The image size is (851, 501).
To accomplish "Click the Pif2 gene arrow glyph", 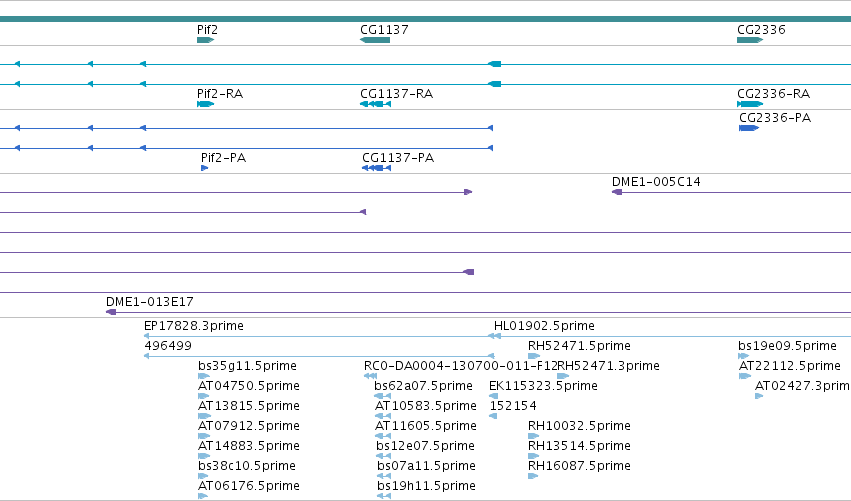I will 206,40.
